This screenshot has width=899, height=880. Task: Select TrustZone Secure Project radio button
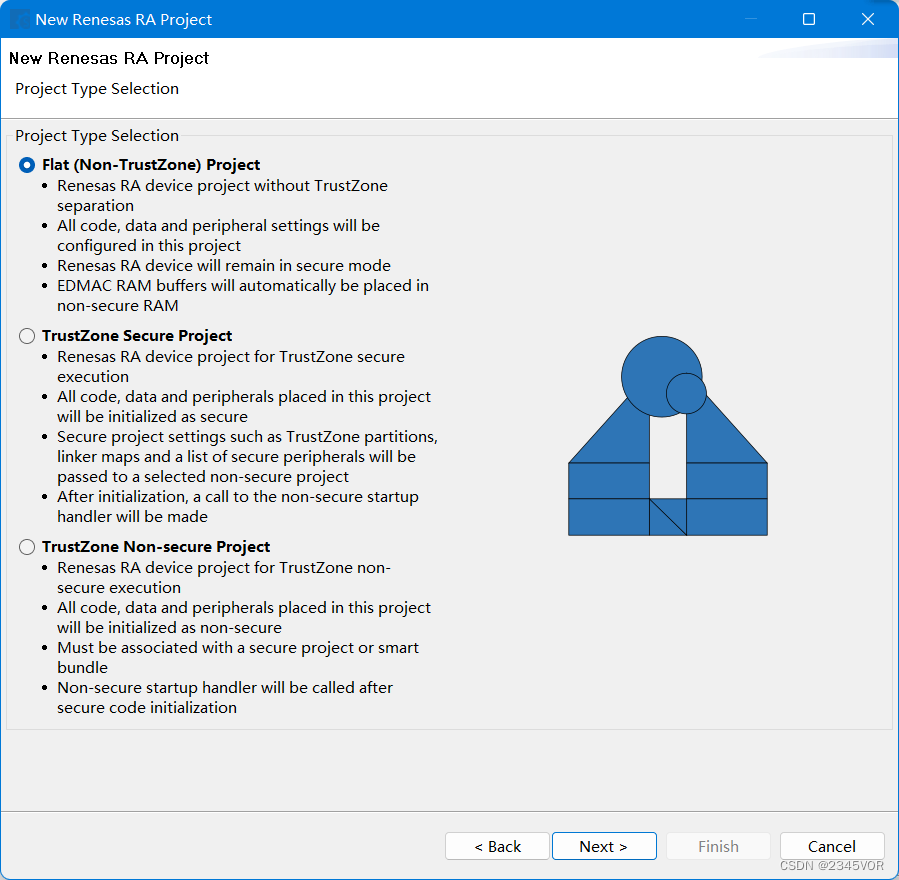[x=27, y=336]
